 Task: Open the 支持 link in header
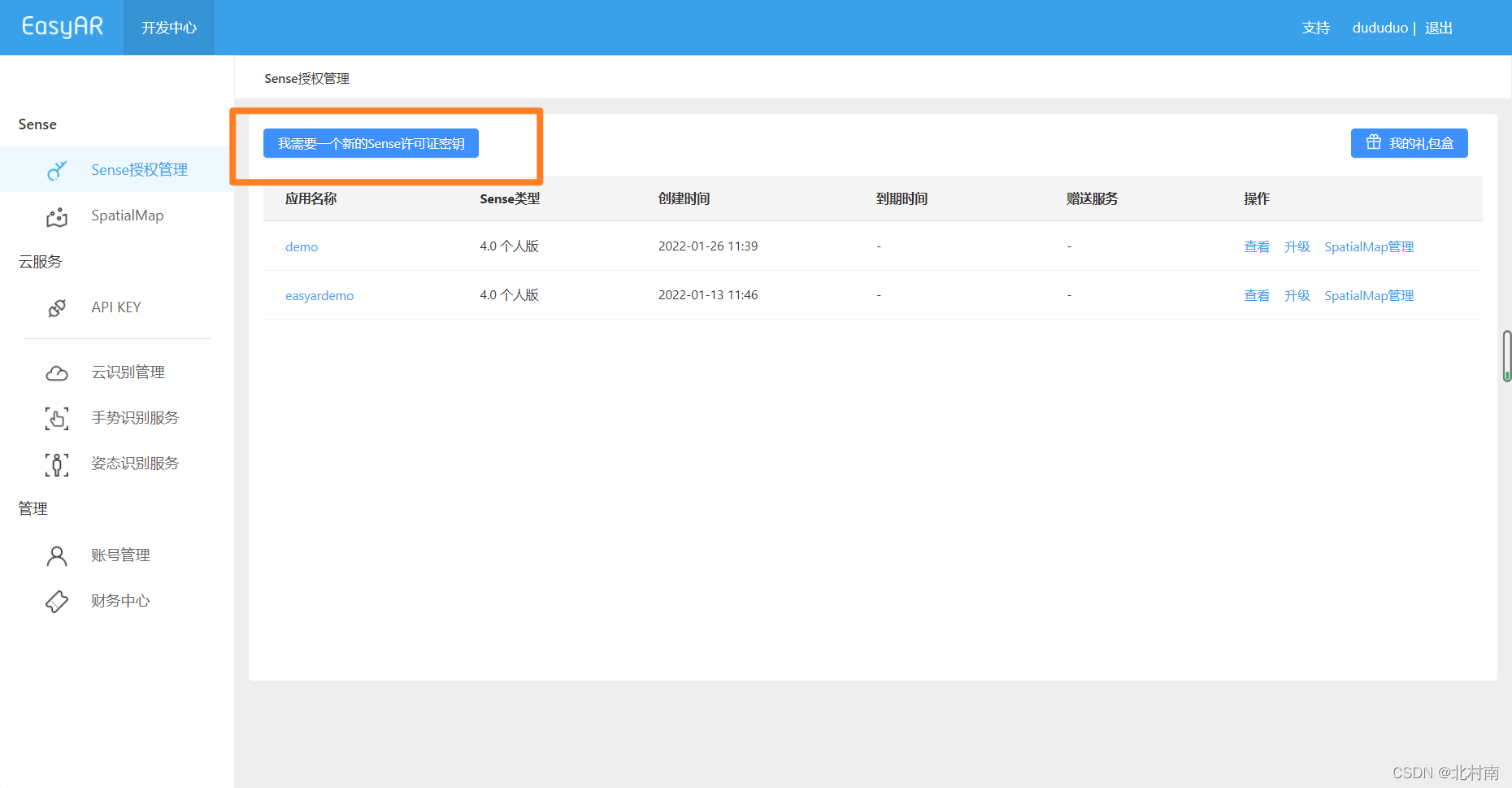[1315, 28]
